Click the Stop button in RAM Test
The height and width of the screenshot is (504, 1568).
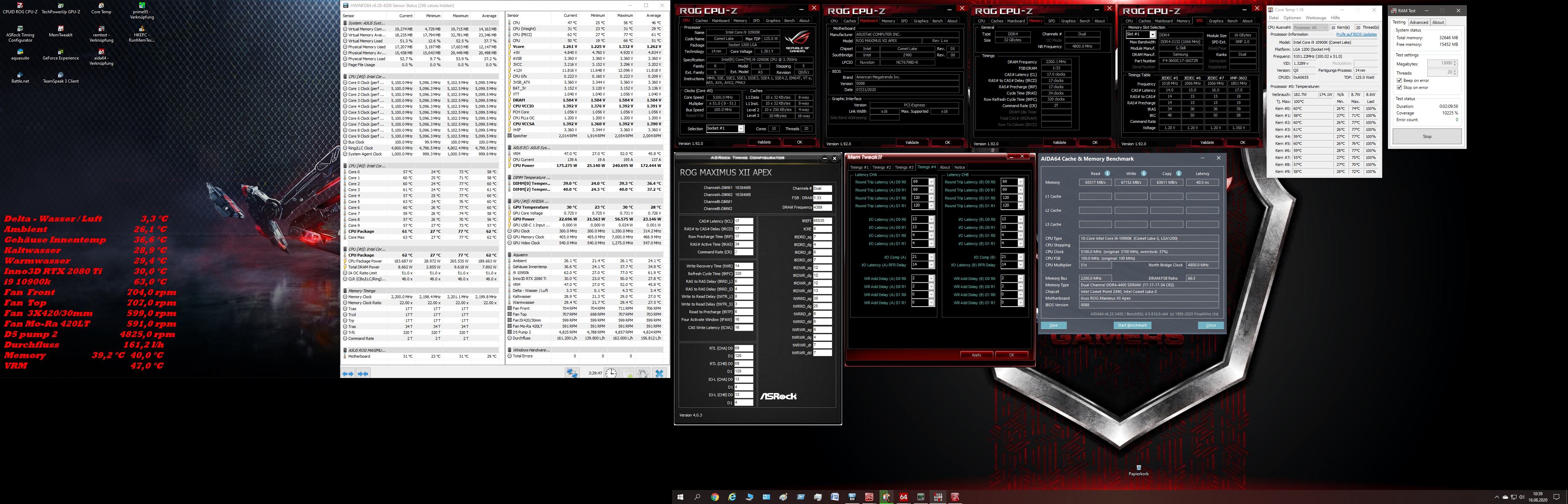tap(1427, 136)
